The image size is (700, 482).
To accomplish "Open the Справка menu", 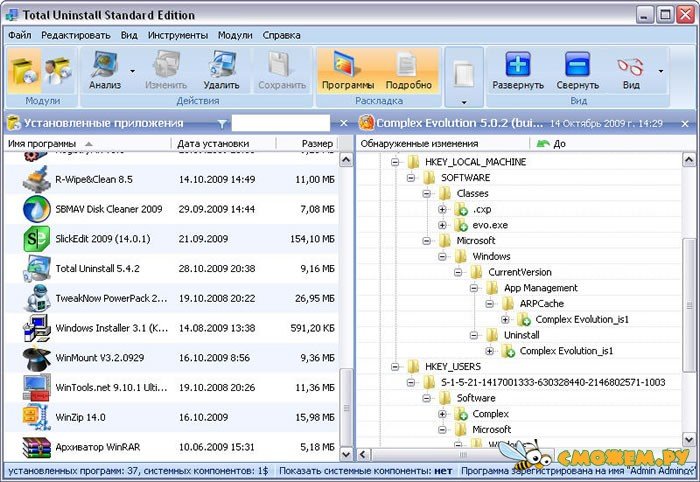I will [281, 35].
